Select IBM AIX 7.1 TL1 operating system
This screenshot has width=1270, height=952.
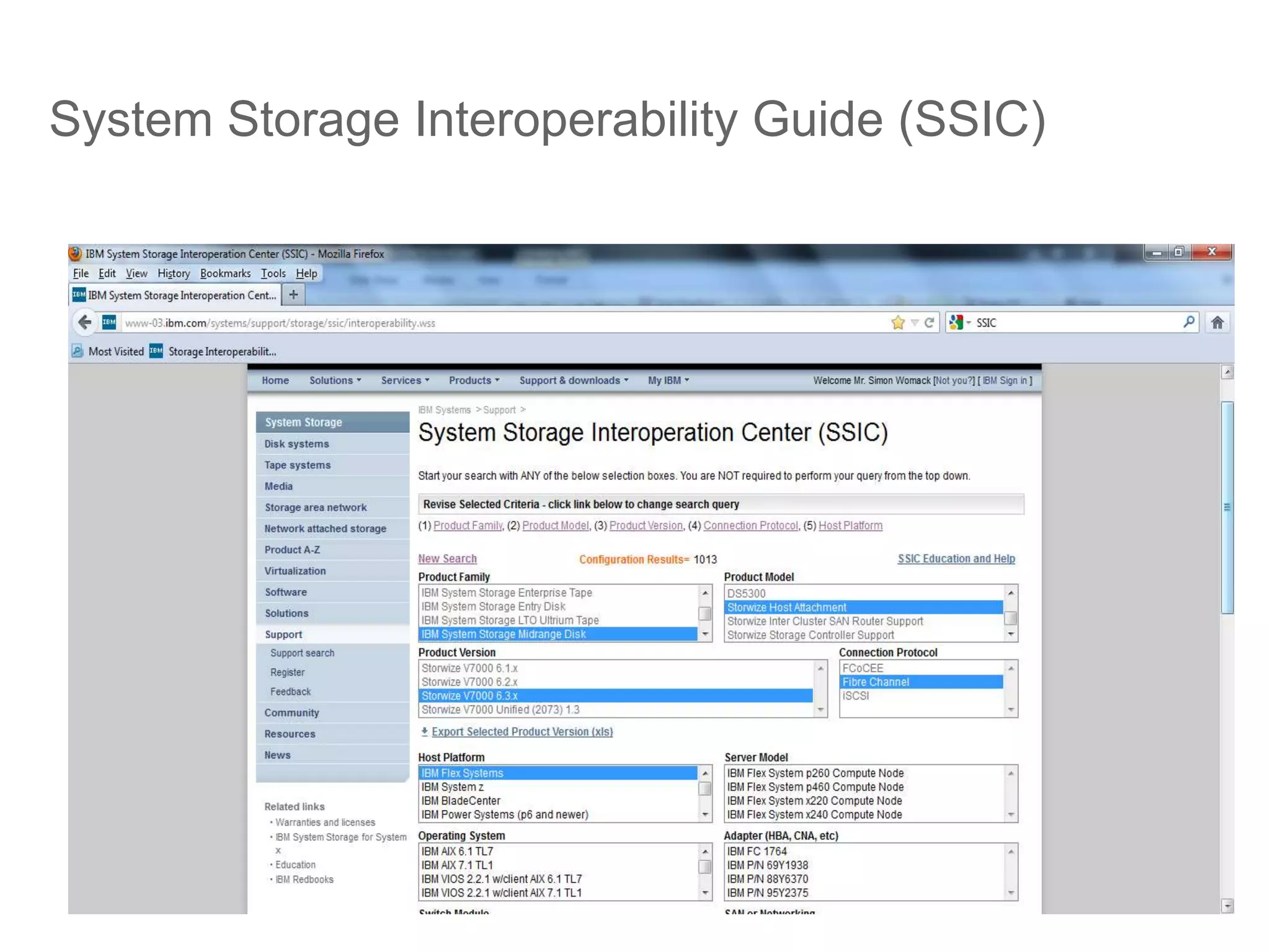click(558, 865)
